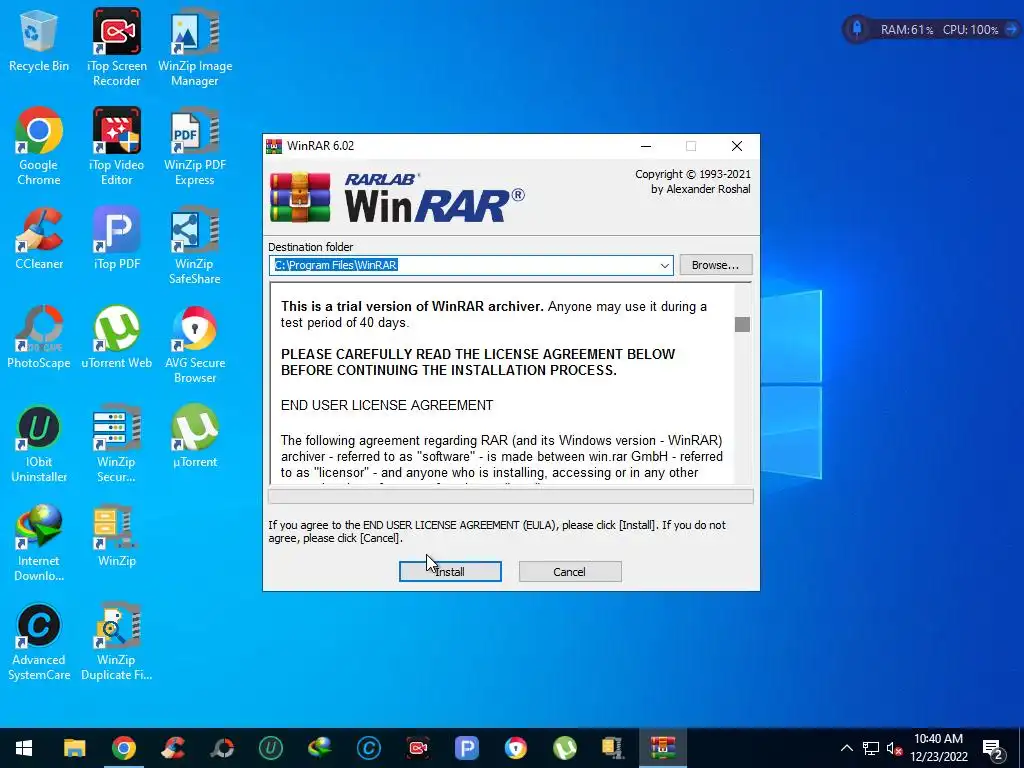This screenshot has height=768, width=1024.
Task: Select WinZip desktop shortcut
Action: click(x=116, y=536)
